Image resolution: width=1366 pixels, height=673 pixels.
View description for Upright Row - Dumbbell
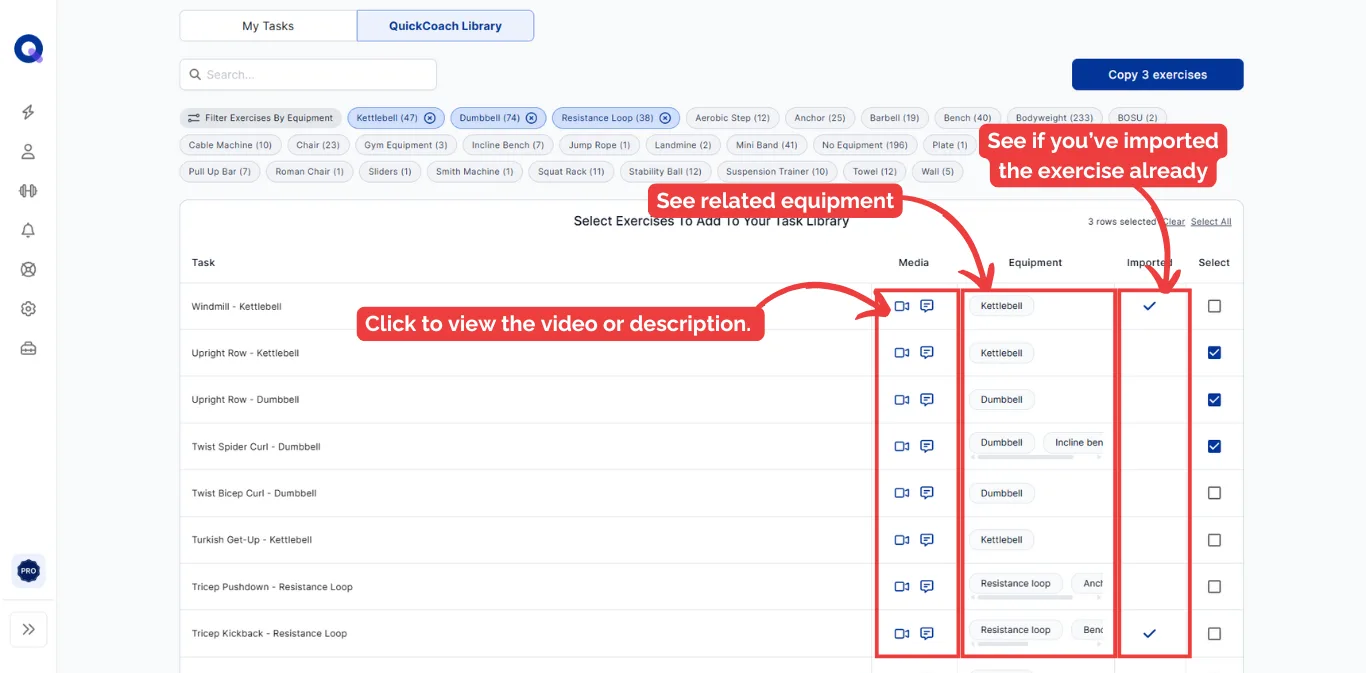click(927, 399)
